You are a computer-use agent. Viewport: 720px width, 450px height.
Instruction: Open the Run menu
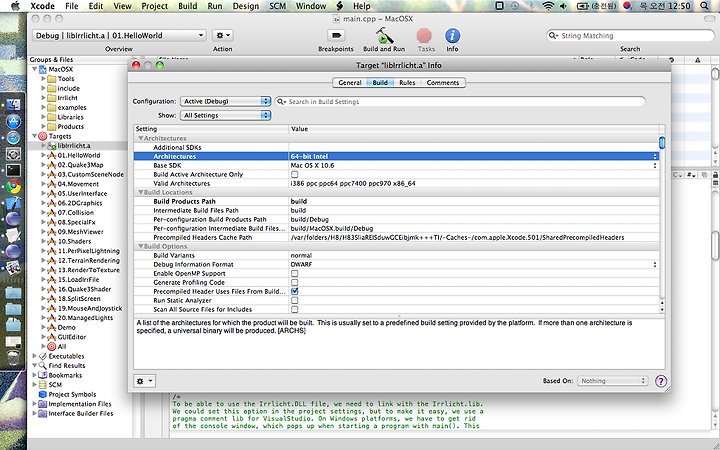(x=214, y=6)
